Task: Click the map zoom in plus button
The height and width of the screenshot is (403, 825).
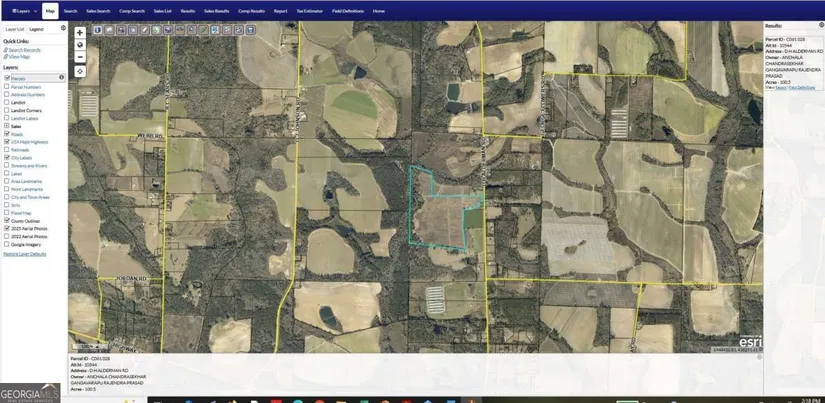Action: [x=80, y=32]
